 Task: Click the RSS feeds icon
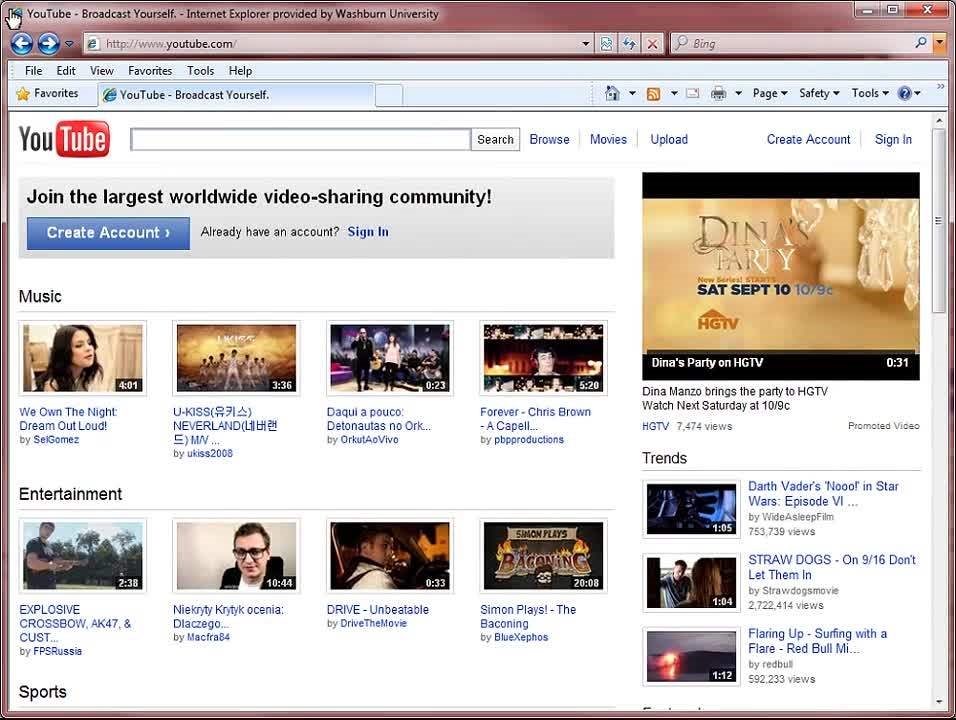[653, 94]
